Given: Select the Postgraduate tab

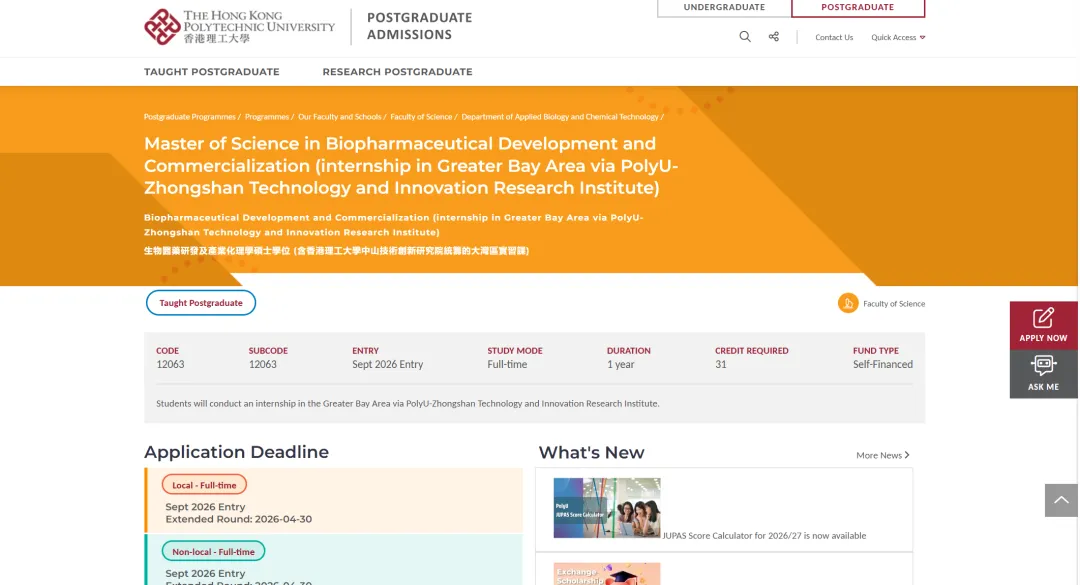Looking at the screenshot, I should coord(857,8).
